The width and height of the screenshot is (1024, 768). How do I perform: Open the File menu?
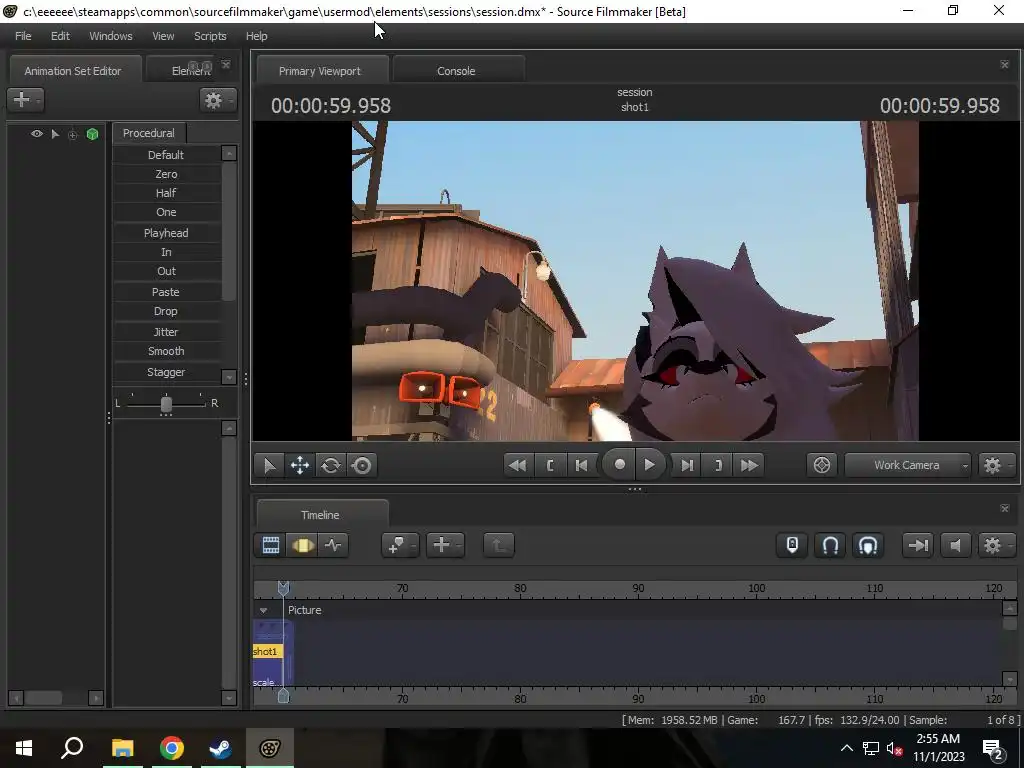pyautogui.click(x=23, y=36)
